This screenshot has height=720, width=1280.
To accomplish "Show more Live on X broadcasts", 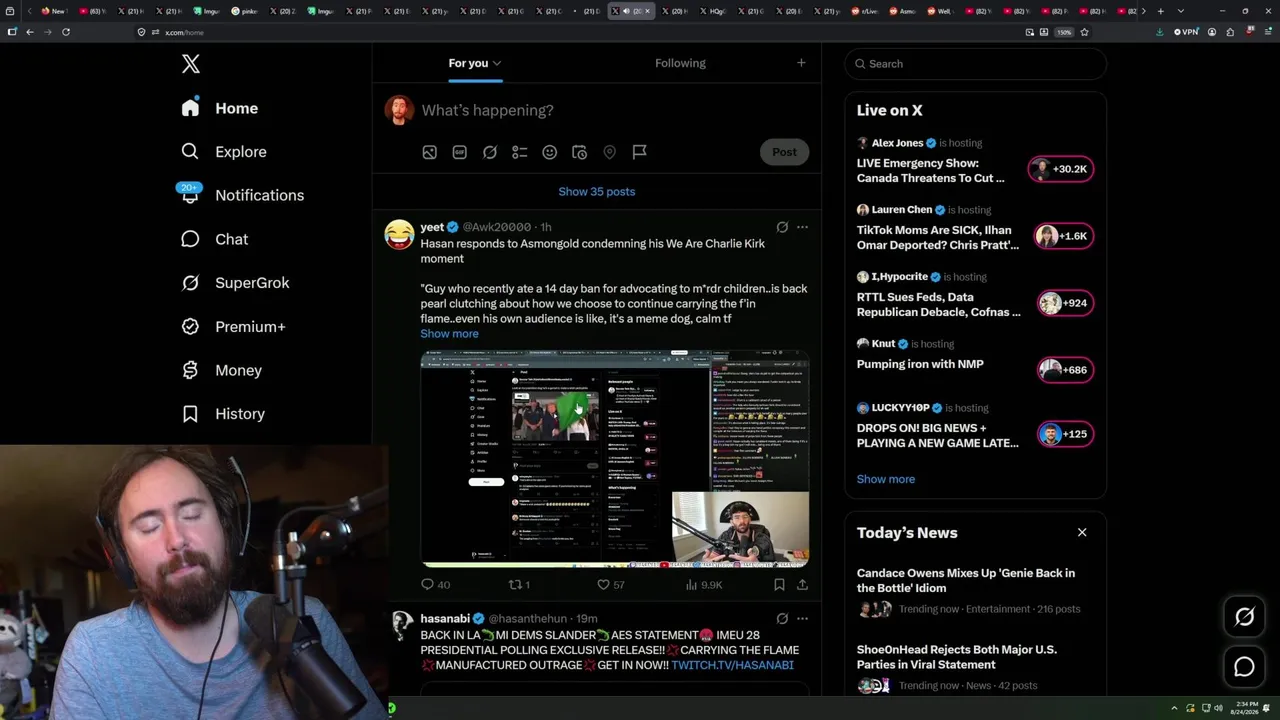I will [886, 479].
